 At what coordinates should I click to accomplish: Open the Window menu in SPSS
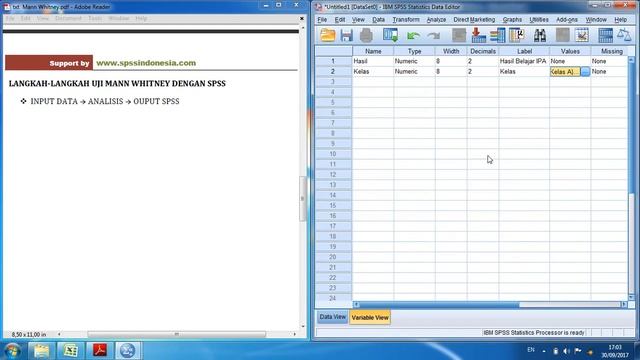[596, 20]
